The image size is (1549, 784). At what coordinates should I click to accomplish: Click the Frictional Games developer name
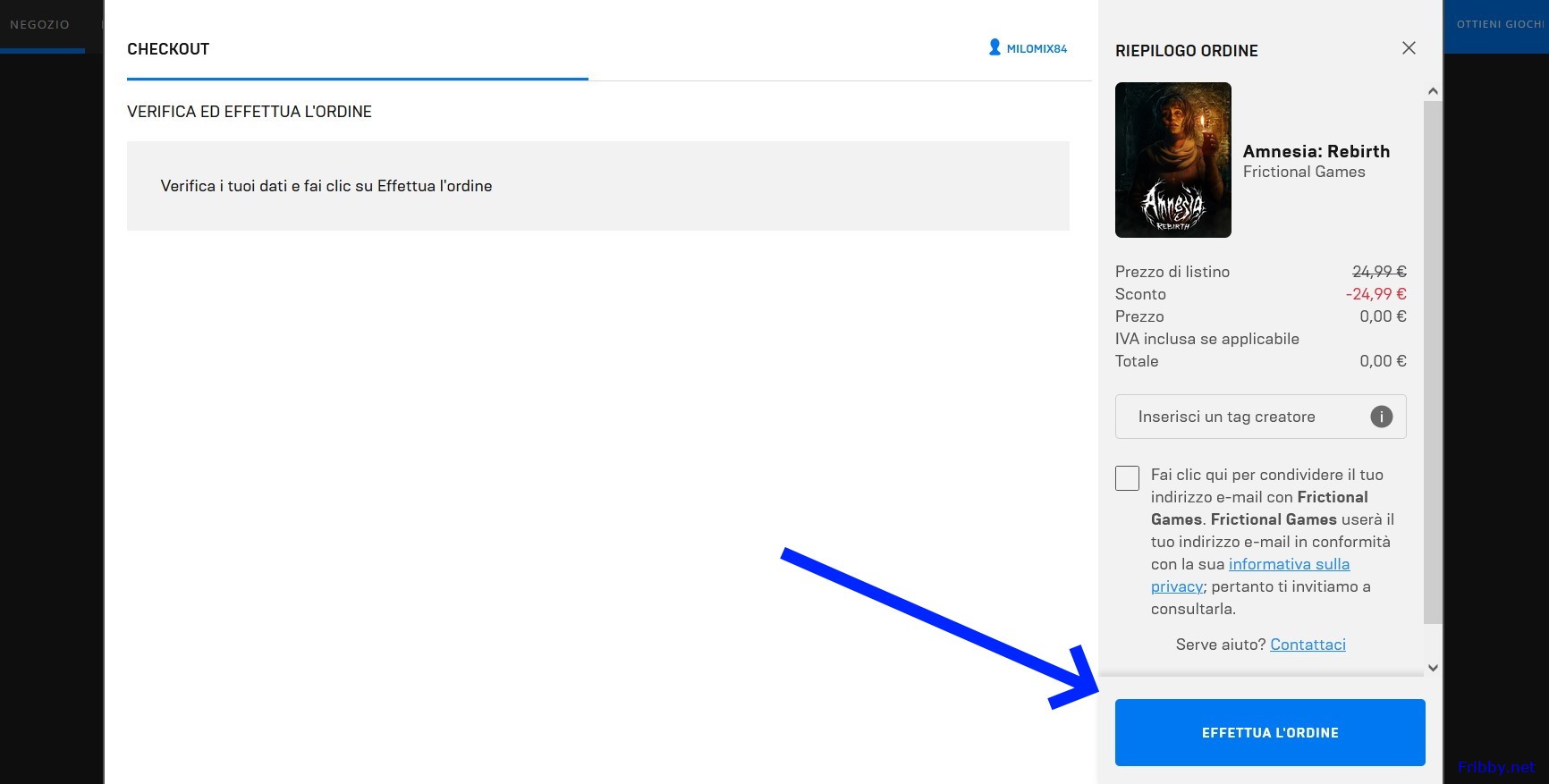pyautogui.click(x=1303, y=172)
